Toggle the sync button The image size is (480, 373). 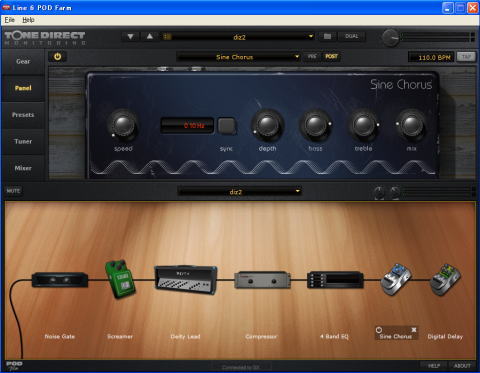tap(227, 126)
